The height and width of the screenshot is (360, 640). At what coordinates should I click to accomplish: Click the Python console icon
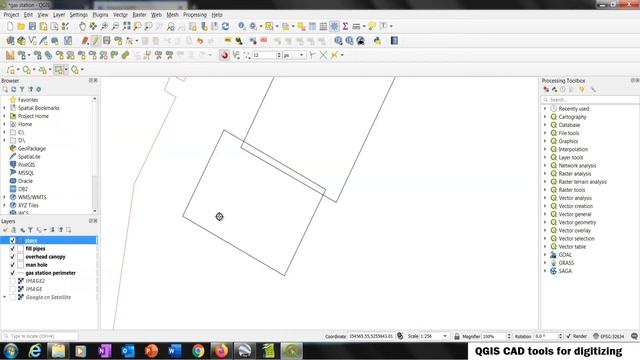point(377,41)
